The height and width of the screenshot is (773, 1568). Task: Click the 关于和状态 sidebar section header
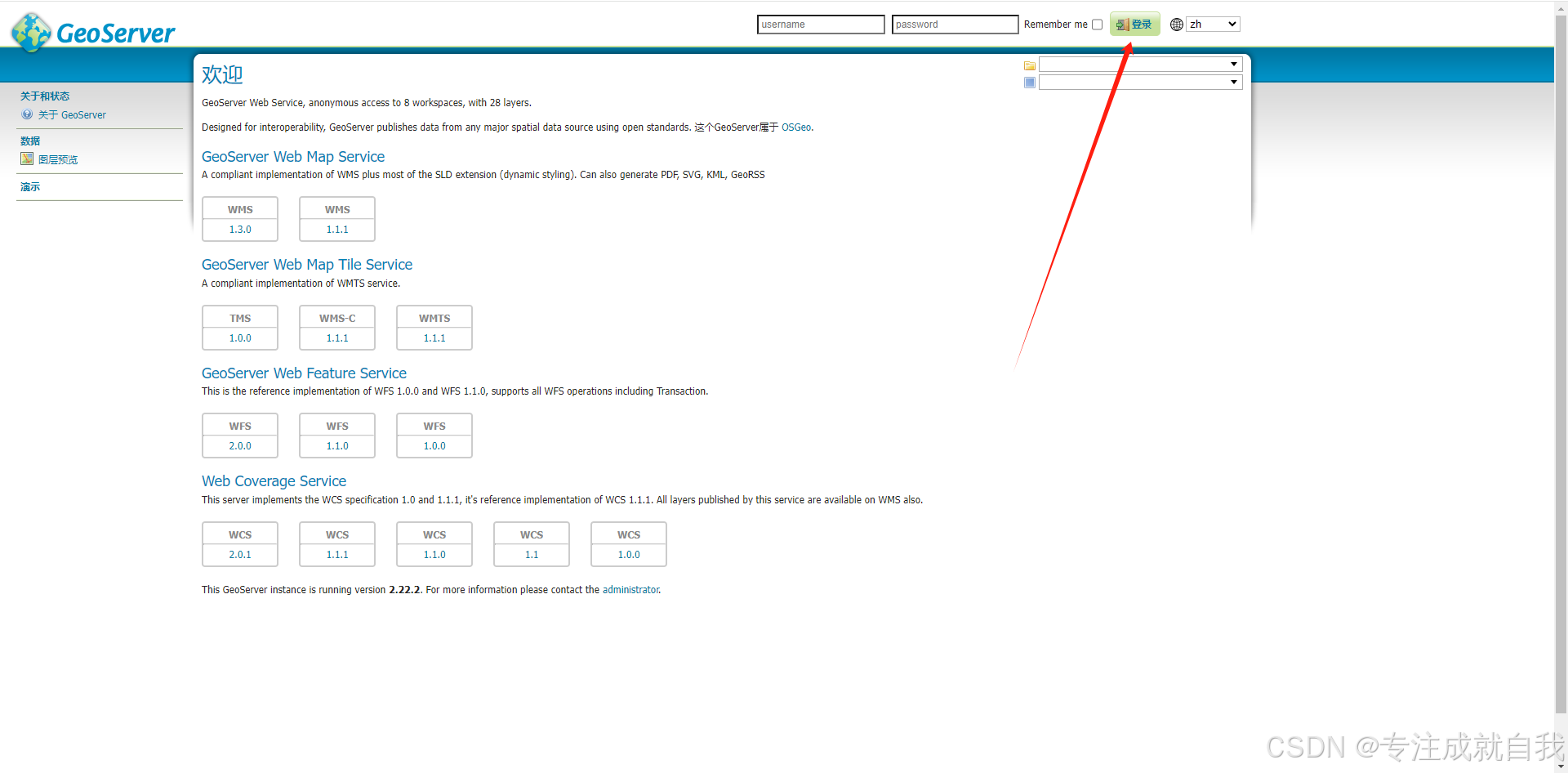[x=45, y=96]
